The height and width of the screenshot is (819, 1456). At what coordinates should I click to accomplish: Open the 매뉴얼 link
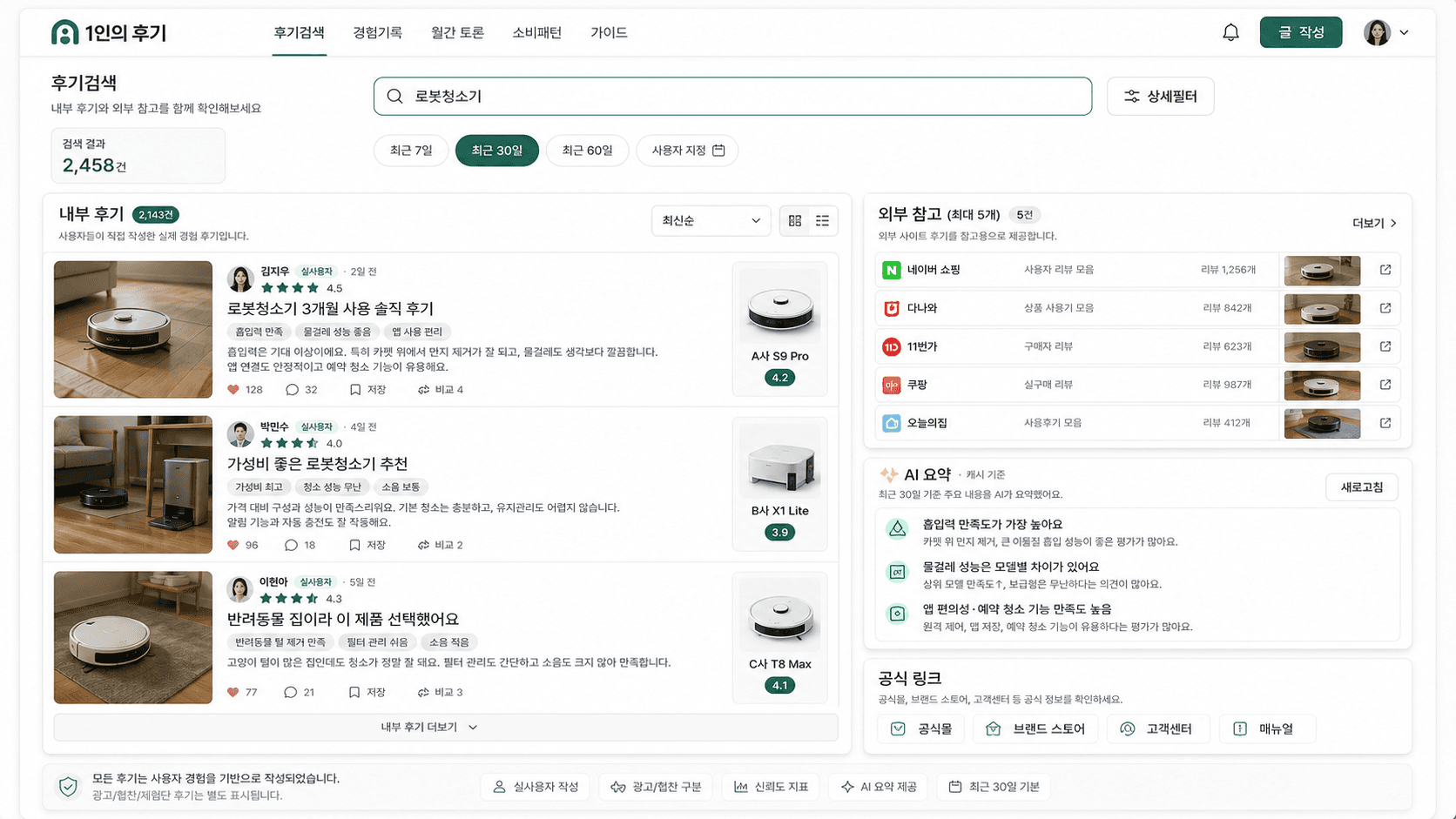coord(1267,729)
